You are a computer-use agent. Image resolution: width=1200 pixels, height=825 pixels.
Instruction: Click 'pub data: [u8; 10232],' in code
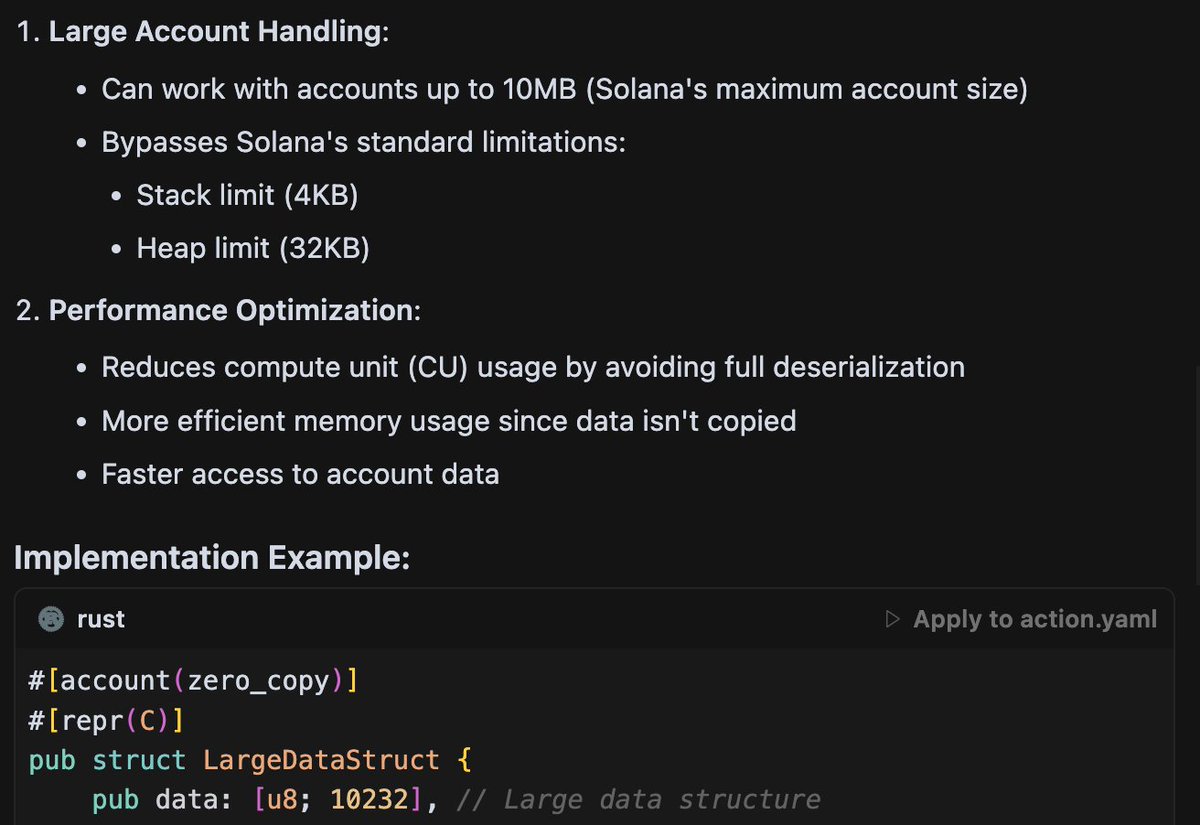[x=265, y=800]
